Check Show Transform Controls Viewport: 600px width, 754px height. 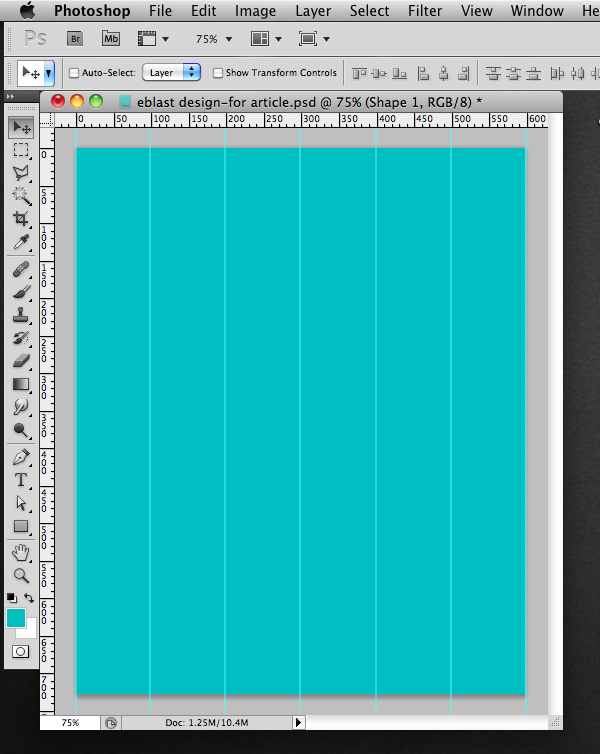218,73
